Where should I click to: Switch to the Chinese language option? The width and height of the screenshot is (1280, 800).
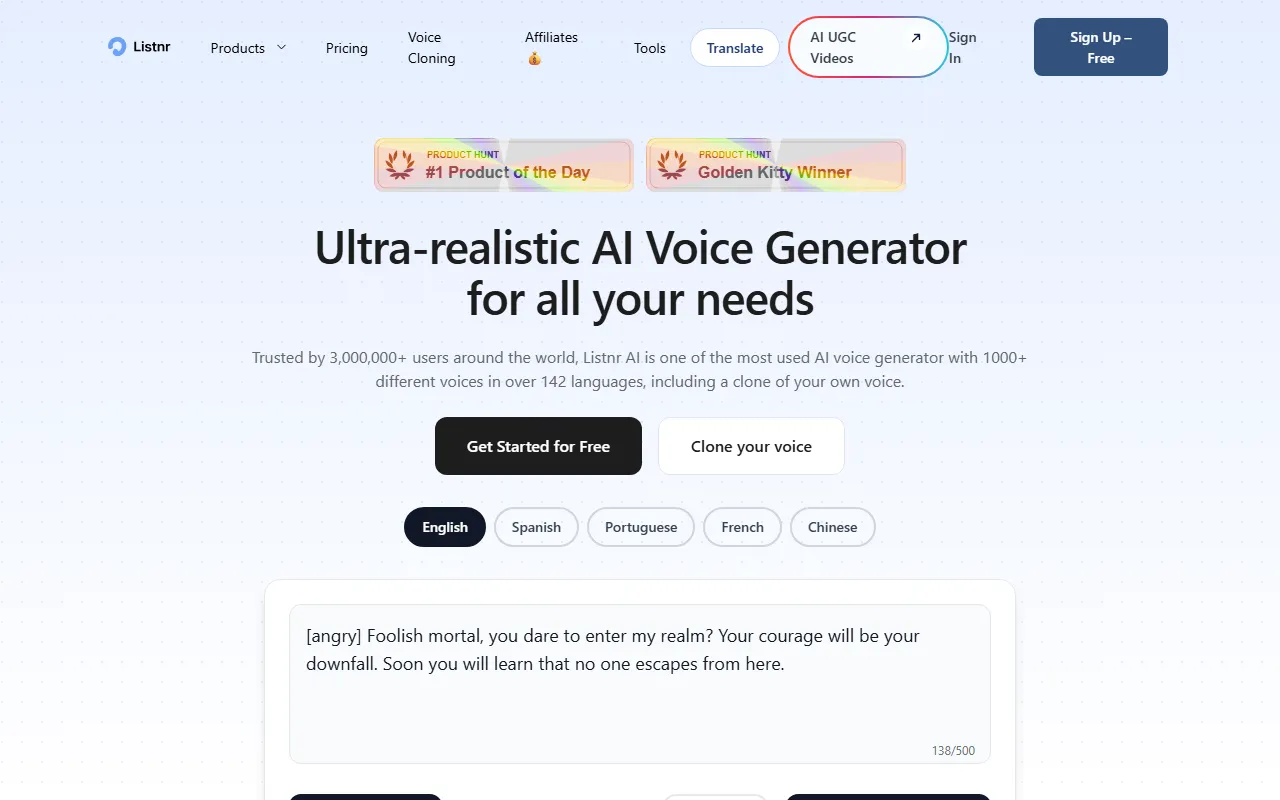833,527
